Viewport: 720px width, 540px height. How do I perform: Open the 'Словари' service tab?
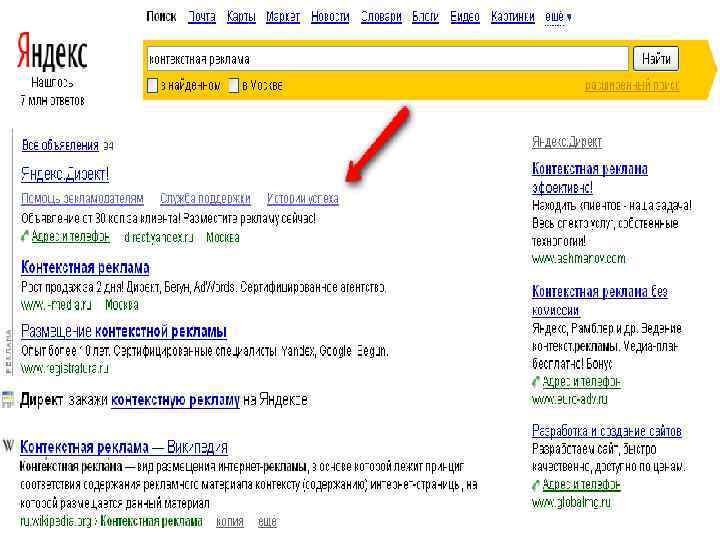[x=381, y=17]
